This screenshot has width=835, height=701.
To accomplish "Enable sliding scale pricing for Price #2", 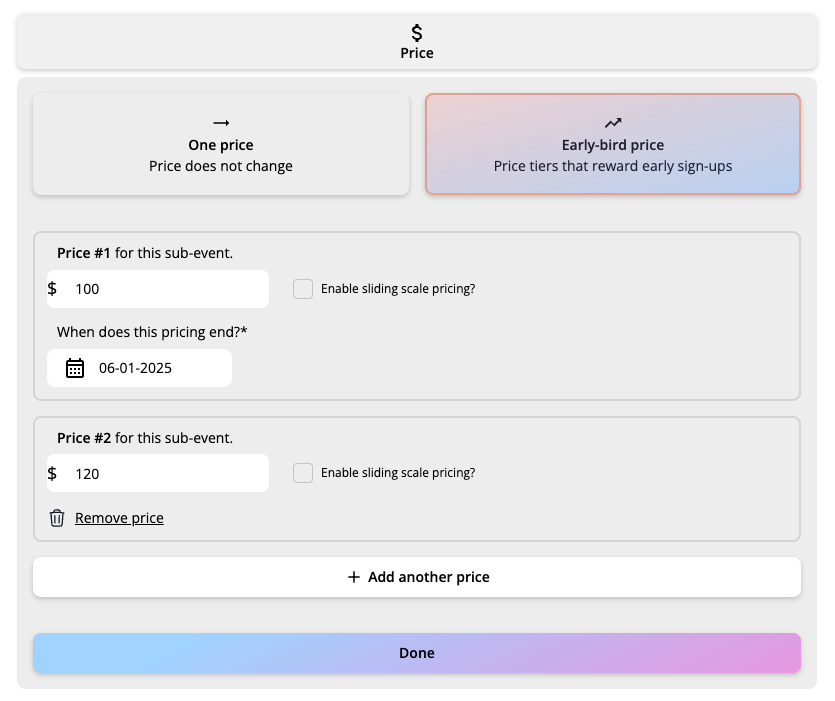I will coord(303,473).
